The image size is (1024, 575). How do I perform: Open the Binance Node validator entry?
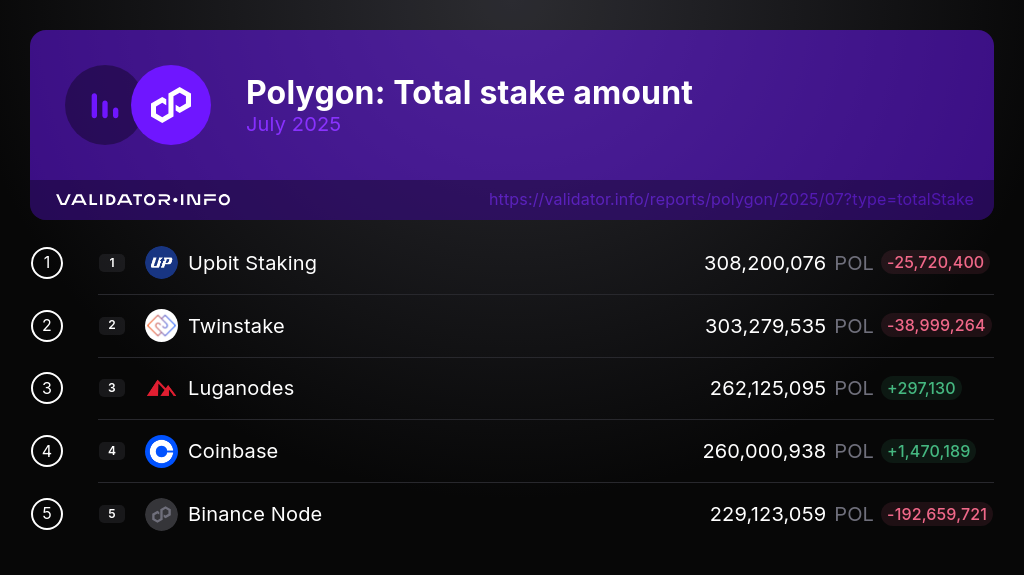[x=255, y=514]
